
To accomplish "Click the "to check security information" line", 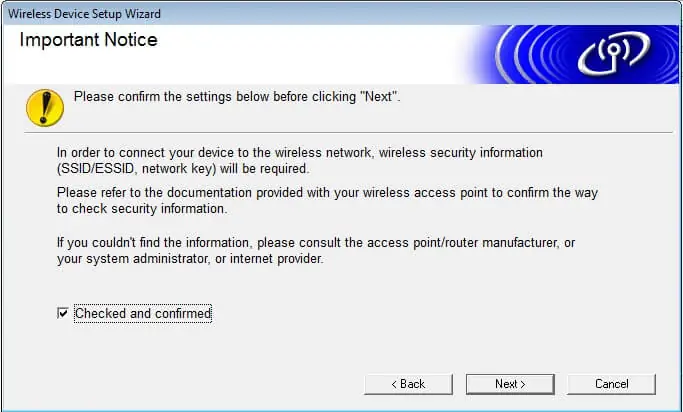I will tap(142, 209).
